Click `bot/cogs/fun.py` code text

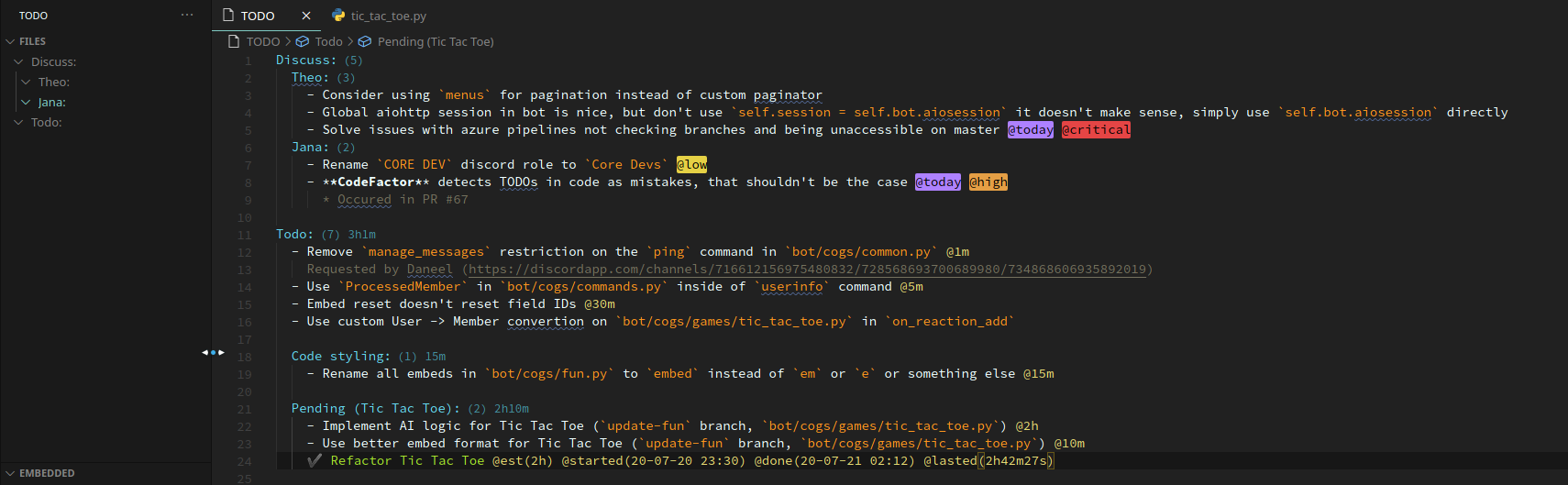pyautogui.click(x=549, y=374)
